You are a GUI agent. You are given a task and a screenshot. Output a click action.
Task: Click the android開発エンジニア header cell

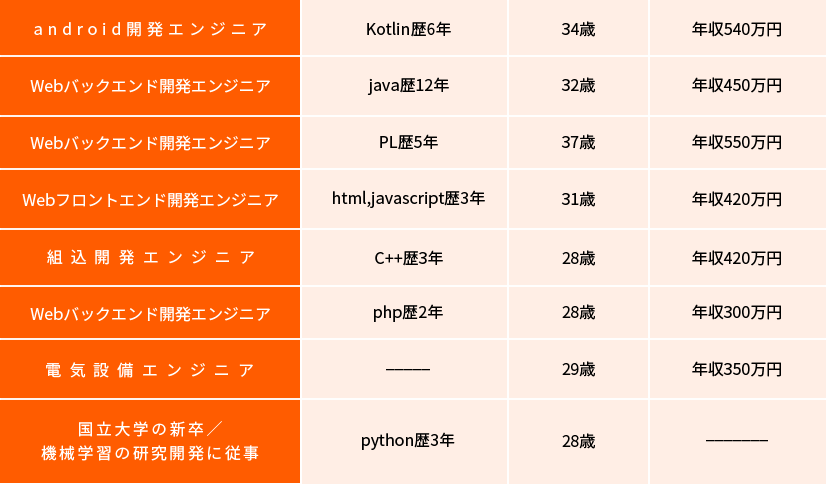click(x=150, y=29)
